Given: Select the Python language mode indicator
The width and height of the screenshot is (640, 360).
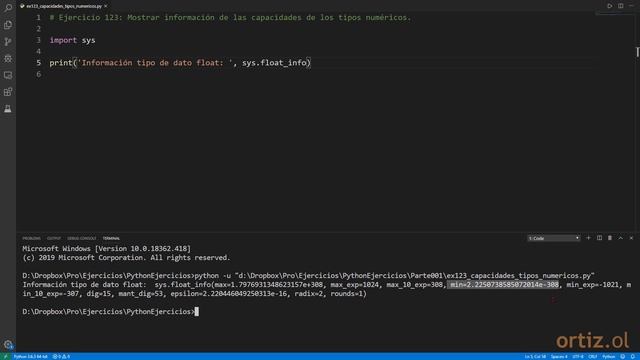Looking at the screenshot, I should (x=609, y=357).
